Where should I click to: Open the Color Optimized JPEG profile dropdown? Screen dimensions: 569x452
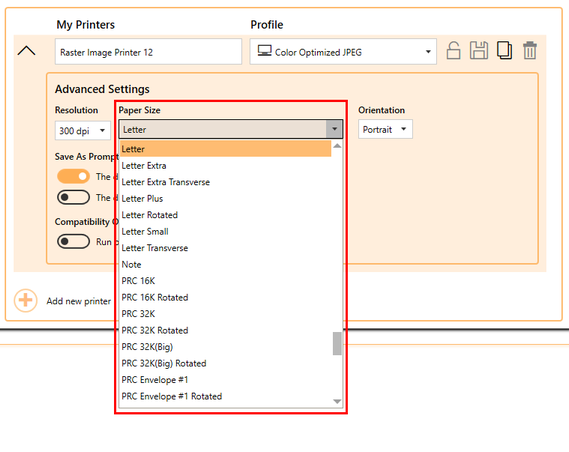pos(343,52)
